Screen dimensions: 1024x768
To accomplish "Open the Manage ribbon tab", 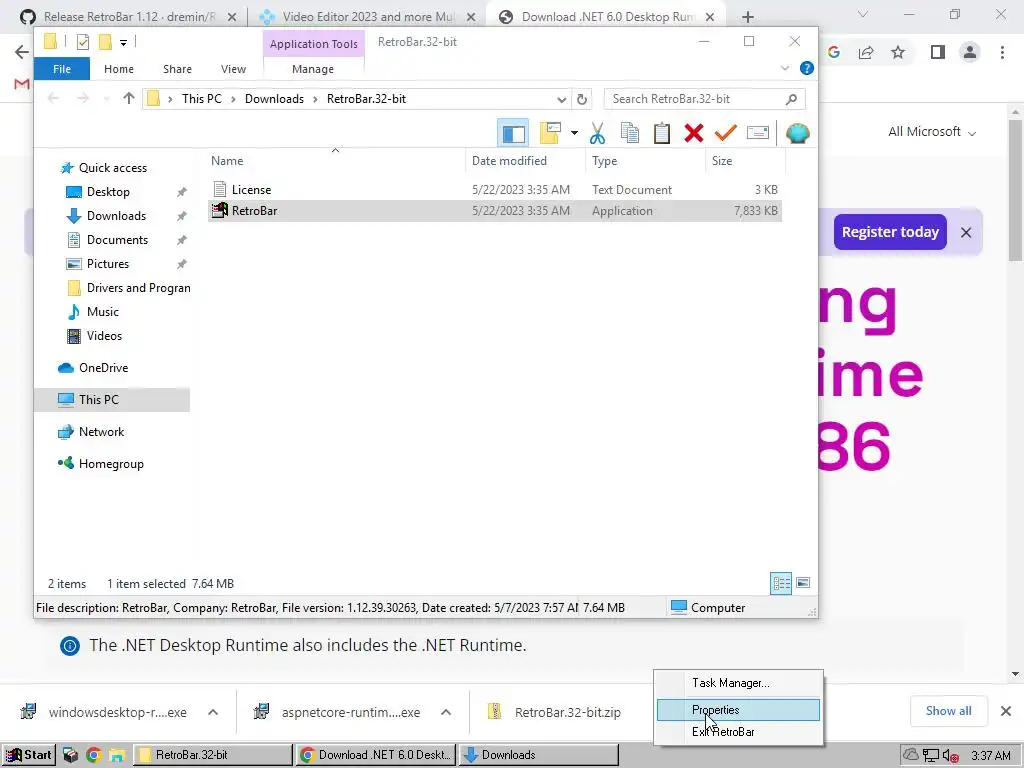I will pyautogui.click(x=313, y=69).
